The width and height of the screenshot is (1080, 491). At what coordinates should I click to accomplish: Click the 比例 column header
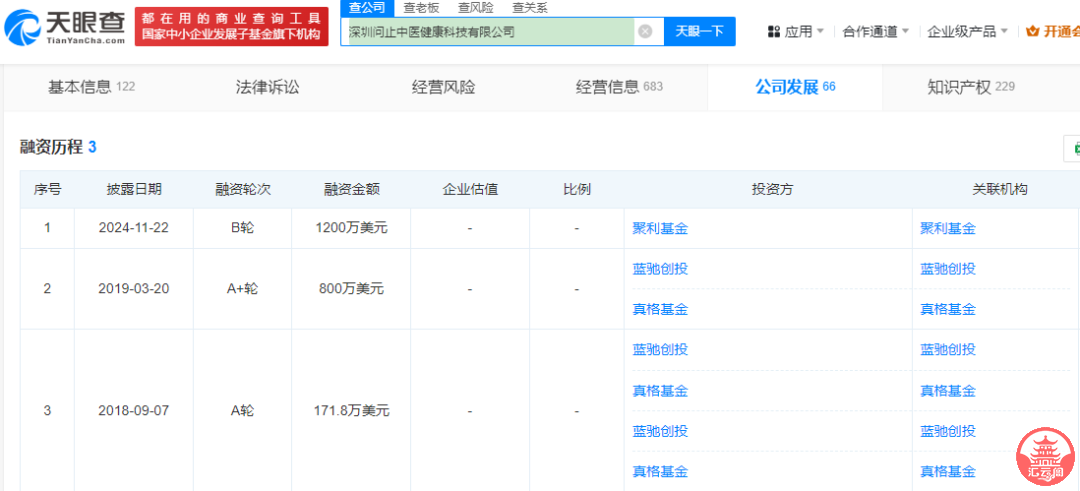click(x=577, y=189)
